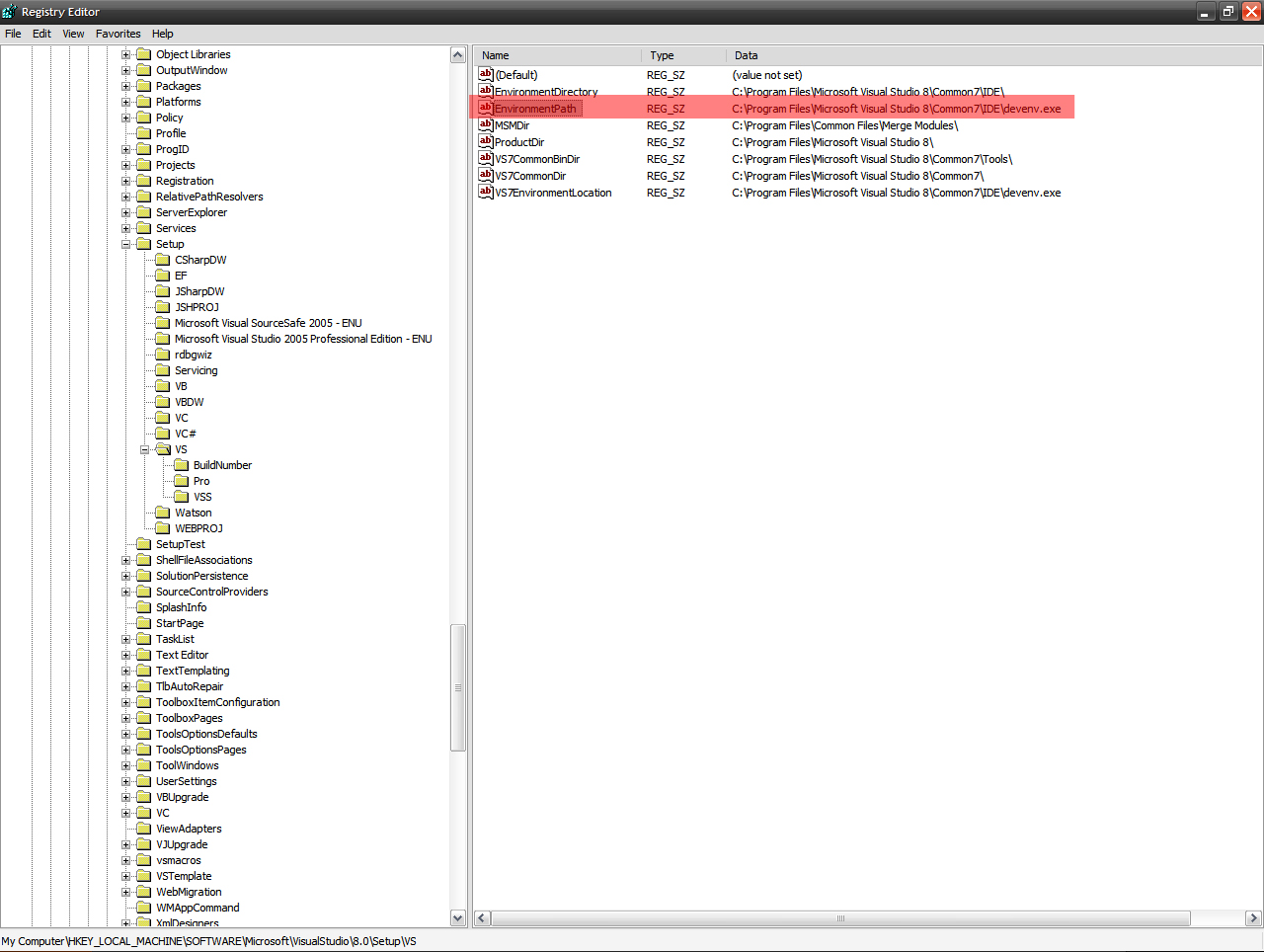Open the Help menu
This screenshot has height=952, width=1264.
tap(163, 34)
